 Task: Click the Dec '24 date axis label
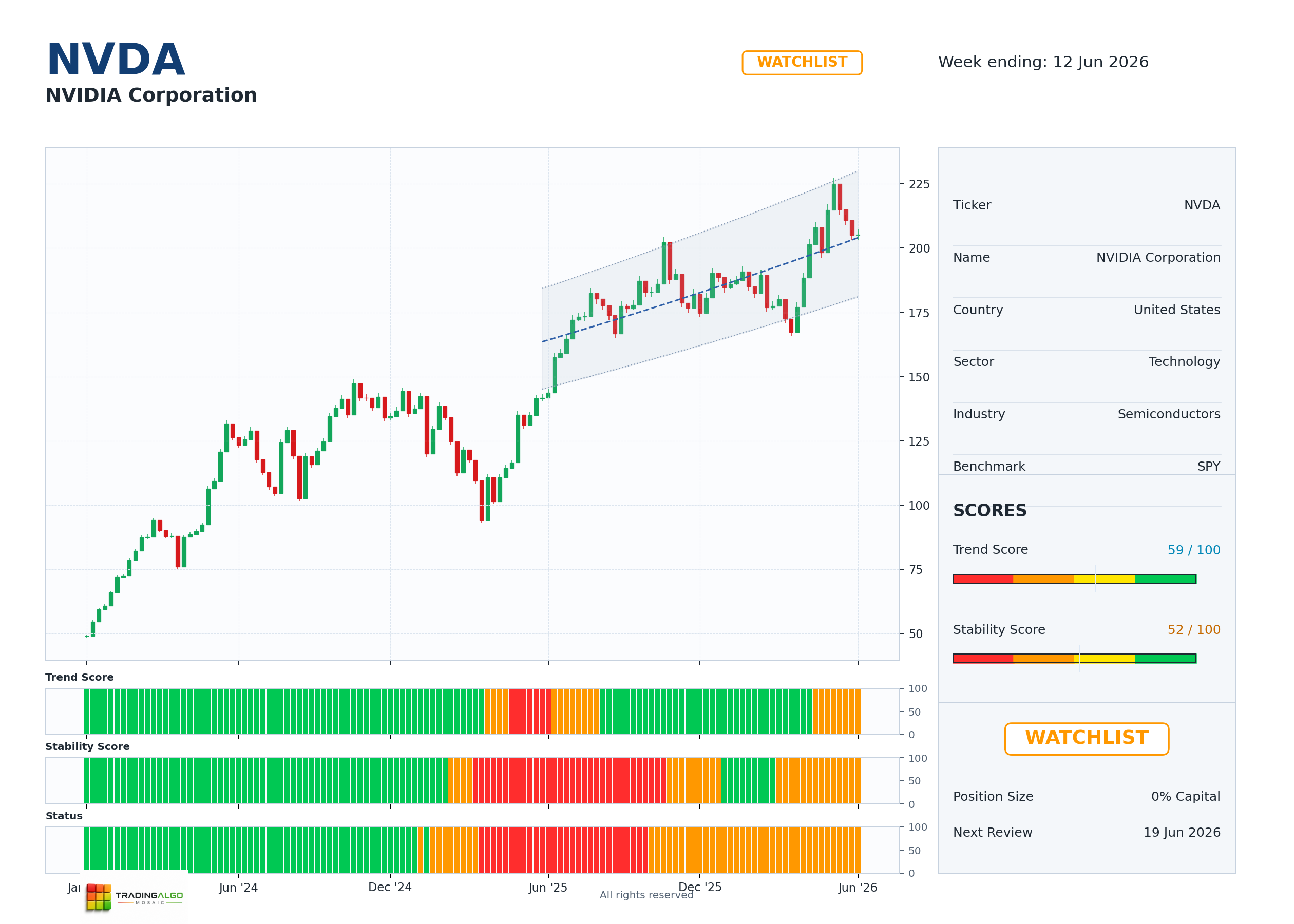[x=390, y=888]
